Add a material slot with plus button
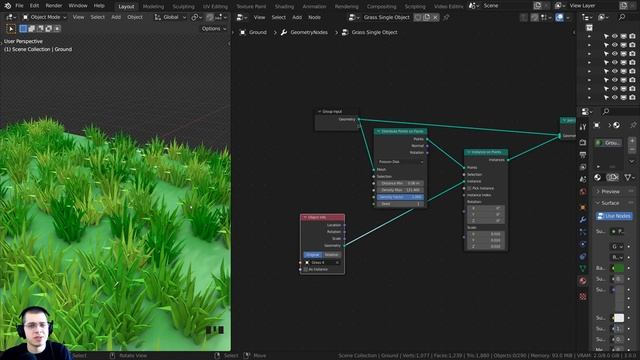The width and height of the screenshot is (640, 360). coord(632,141)
